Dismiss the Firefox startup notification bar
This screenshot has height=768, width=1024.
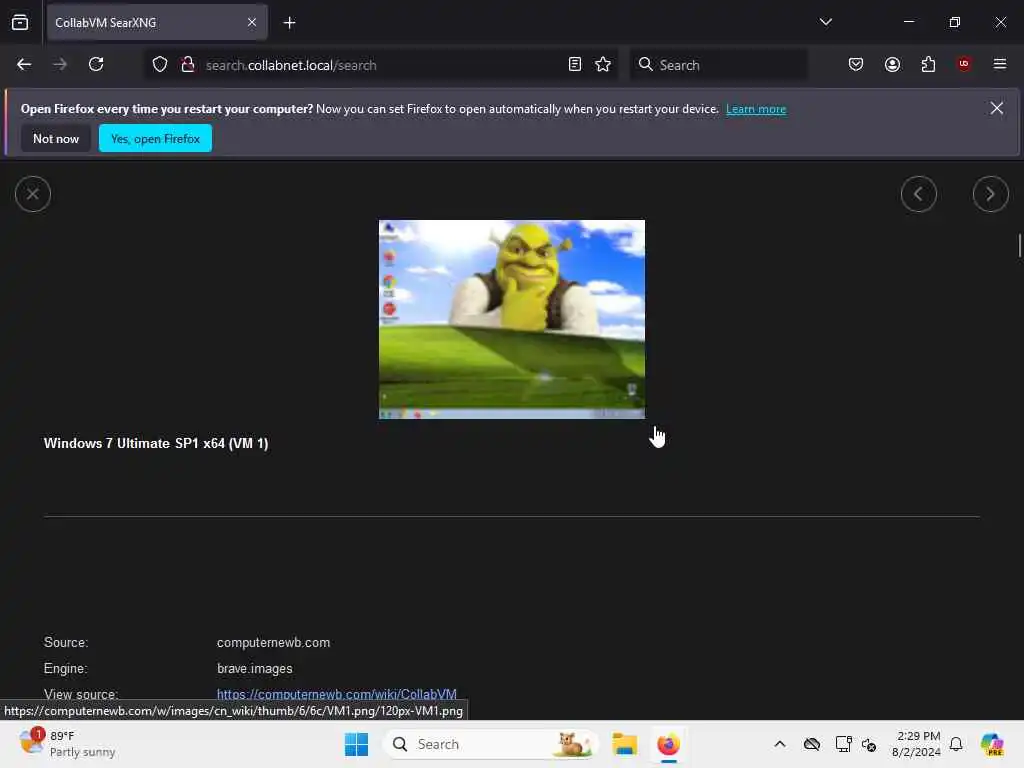(x=997, y=108)
